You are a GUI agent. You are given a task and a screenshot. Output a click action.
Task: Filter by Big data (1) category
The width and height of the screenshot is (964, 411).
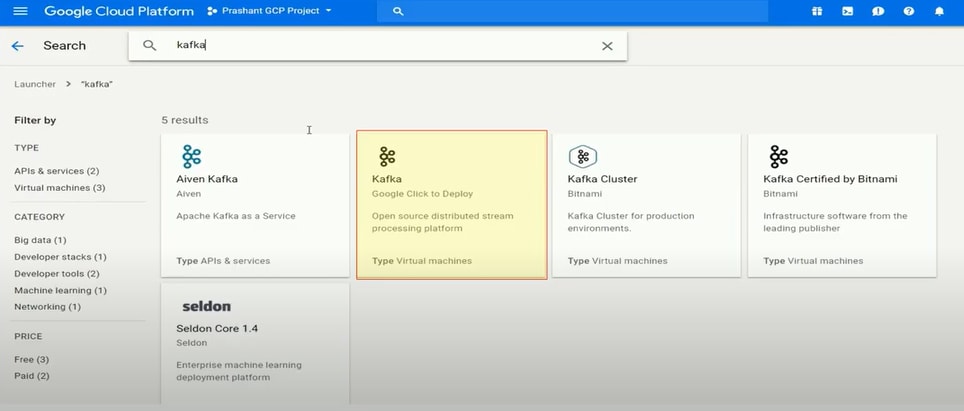[40, 240]
